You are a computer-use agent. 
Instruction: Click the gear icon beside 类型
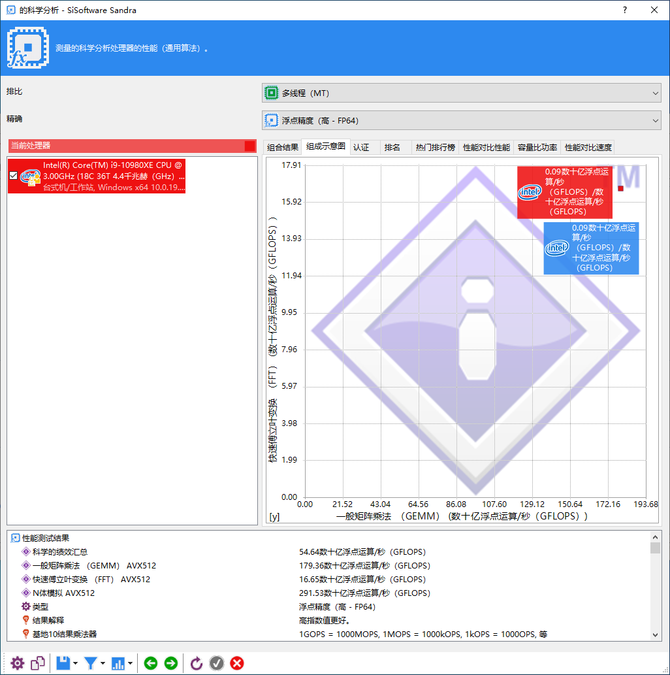(26, 607)
